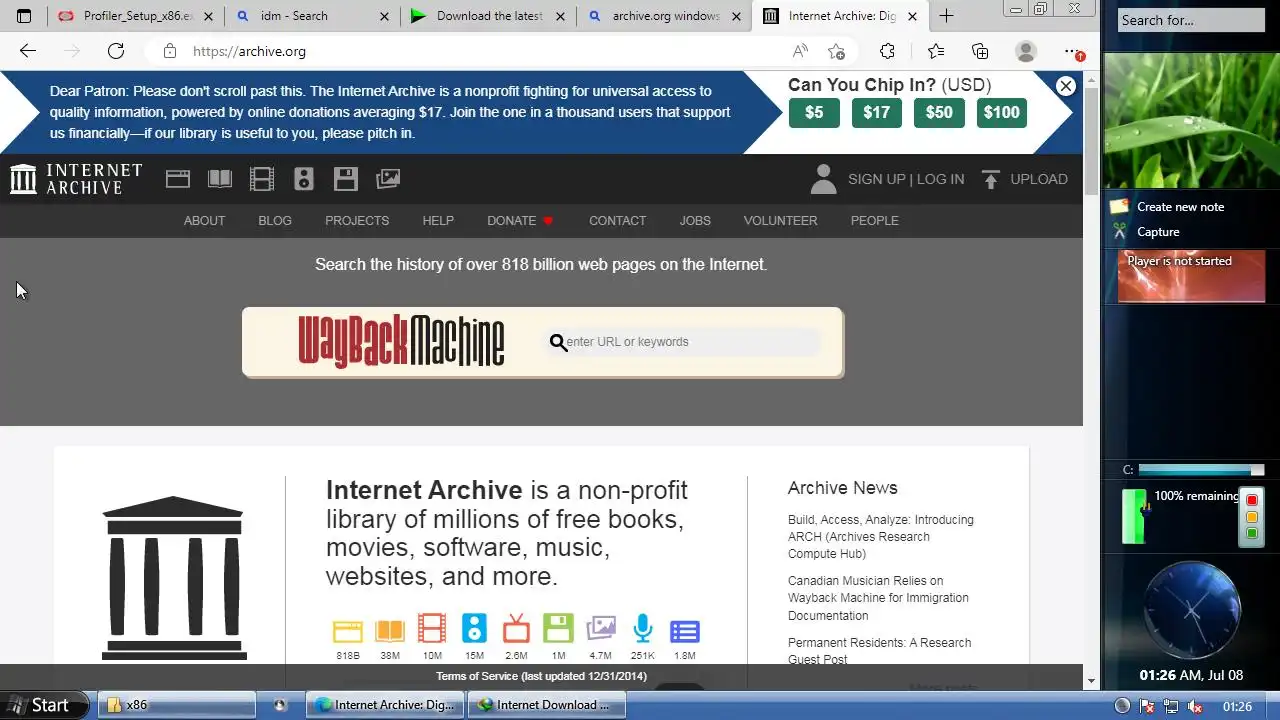Open the PROJECTS menu item
This screenshot has height=720, width=1280.
[x=357, y=220]
